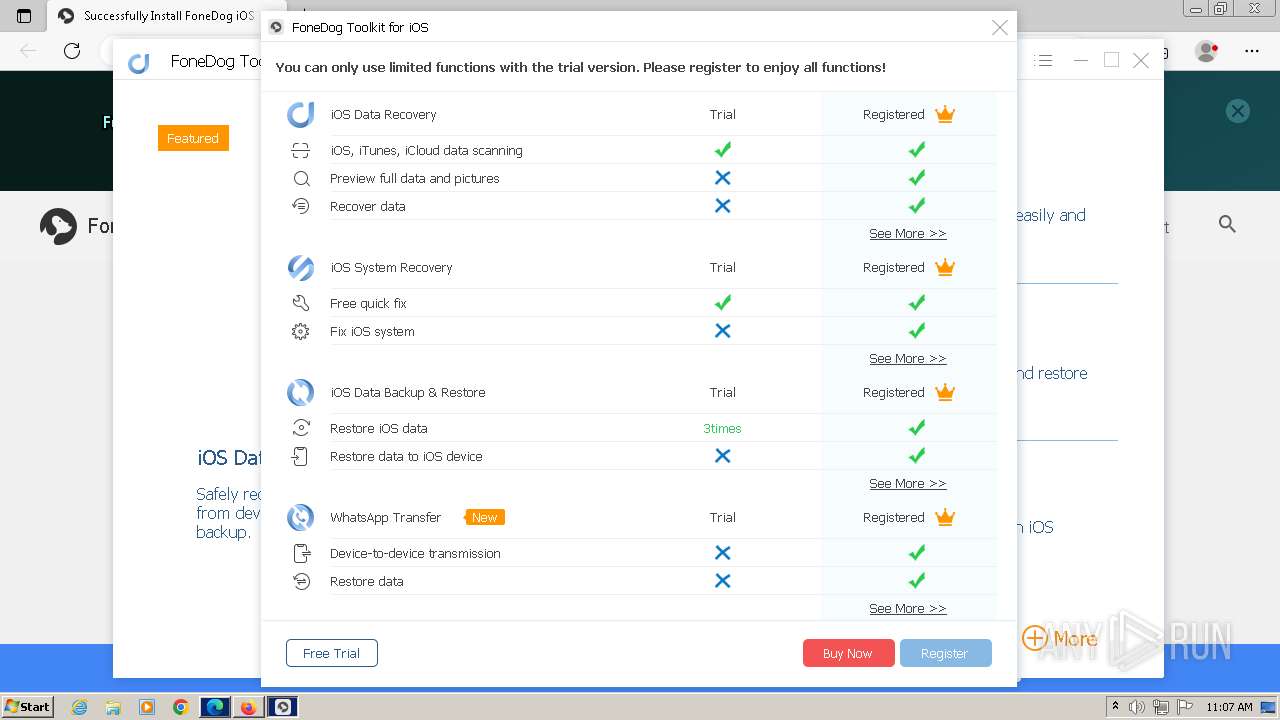
Task: Expand See More under WhatsApp Transfer
Action: click(907, 609)
